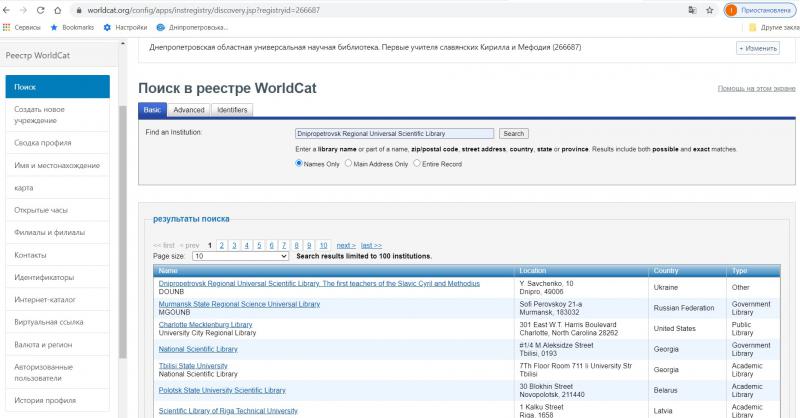Open the browser home page
This screenshot has height=418, width=800.
pyautogui.click(x=58, y=10)
